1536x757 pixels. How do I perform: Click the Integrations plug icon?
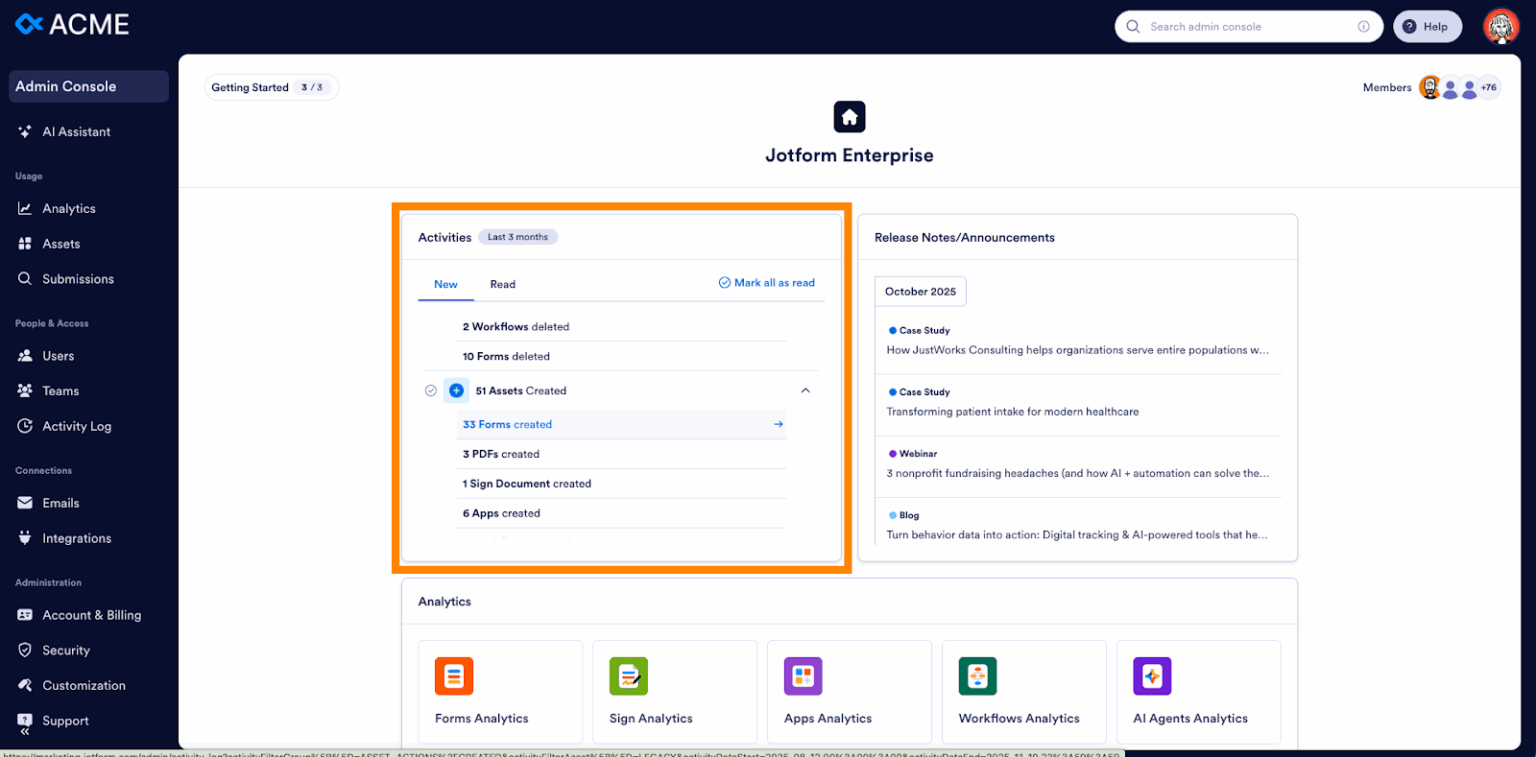tap(25, 538)
